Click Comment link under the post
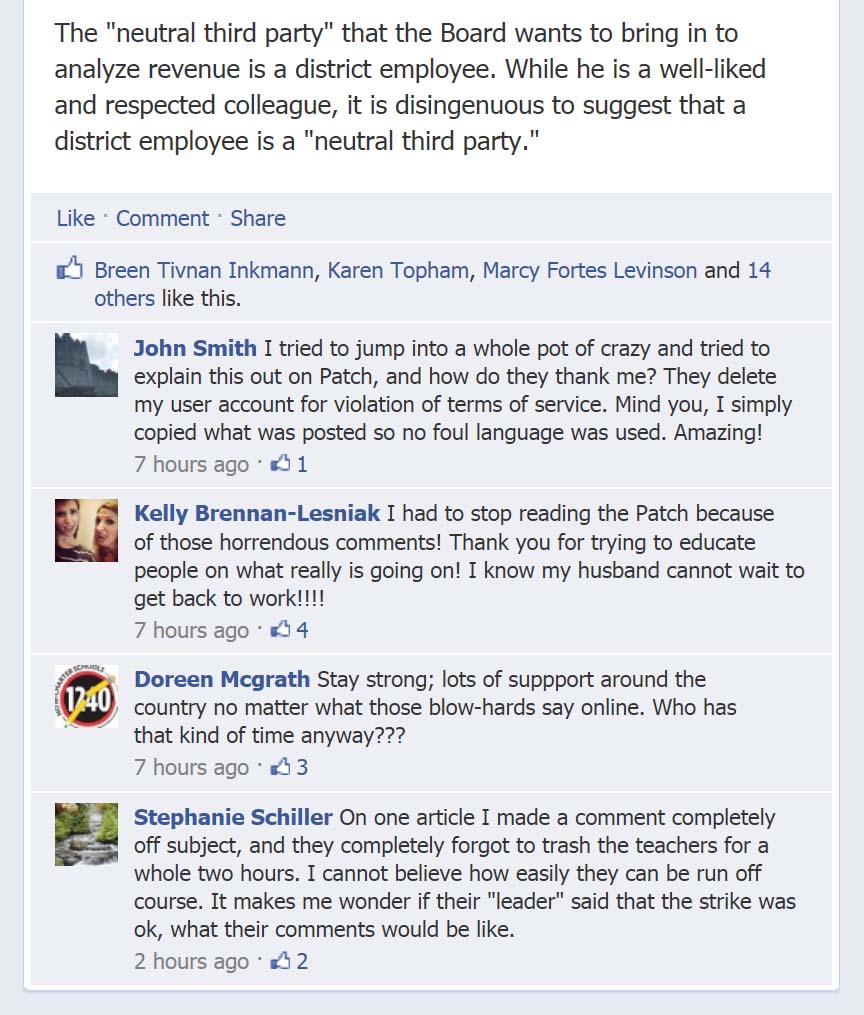The height and width of the screenshot is (1015, 864). (162, 218)
